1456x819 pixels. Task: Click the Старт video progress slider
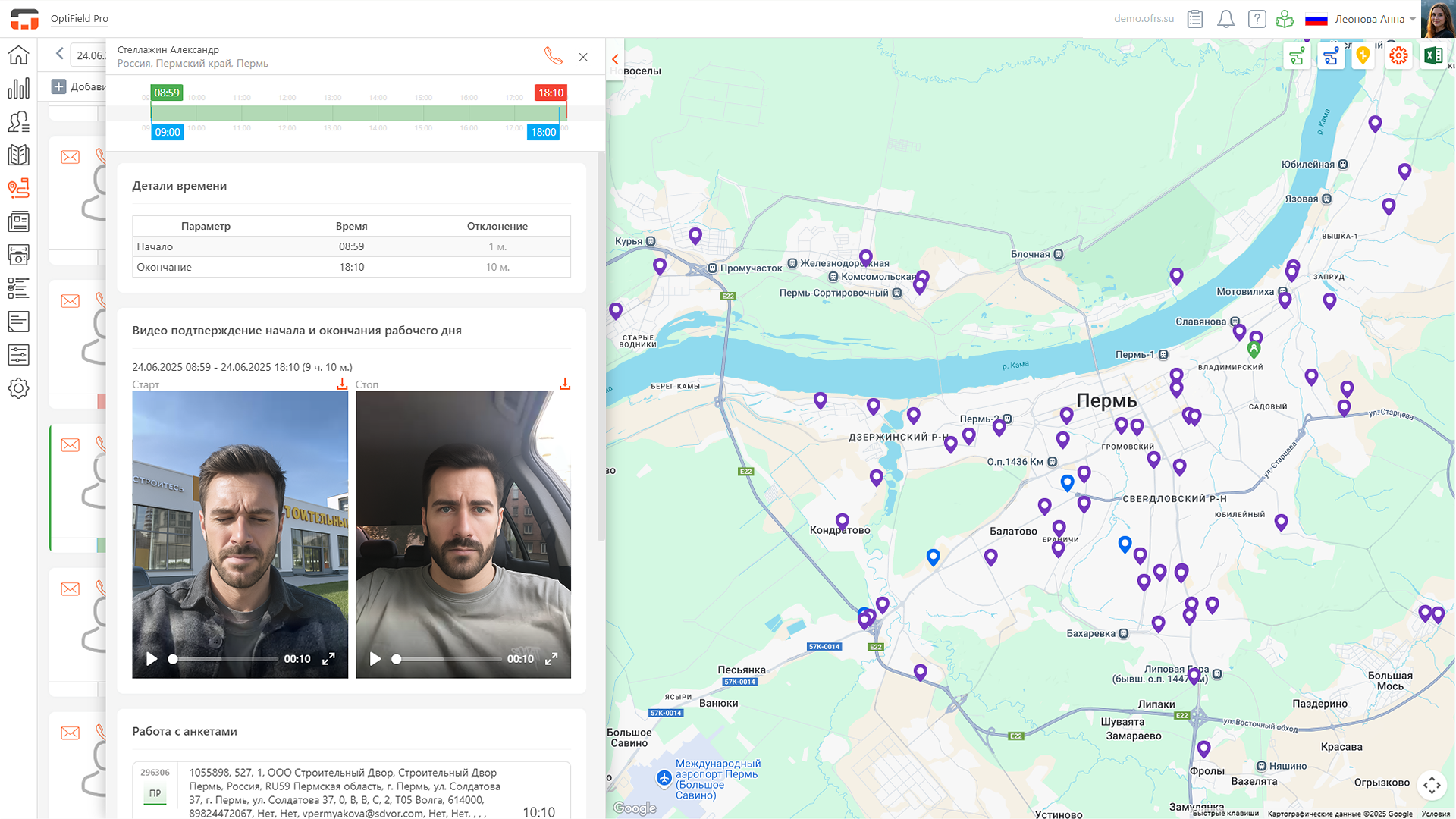[224, 659]
